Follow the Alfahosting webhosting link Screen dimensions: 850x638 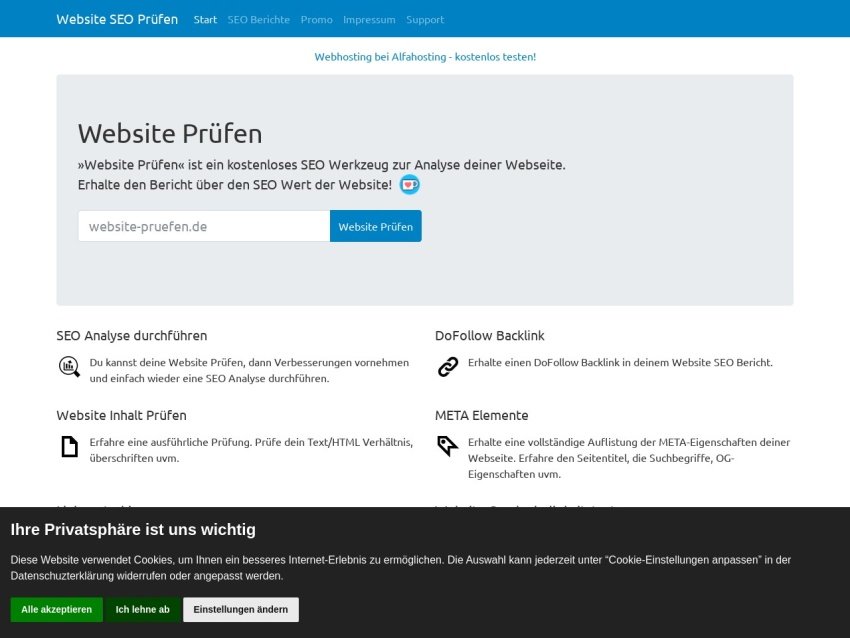pos(425,57)
